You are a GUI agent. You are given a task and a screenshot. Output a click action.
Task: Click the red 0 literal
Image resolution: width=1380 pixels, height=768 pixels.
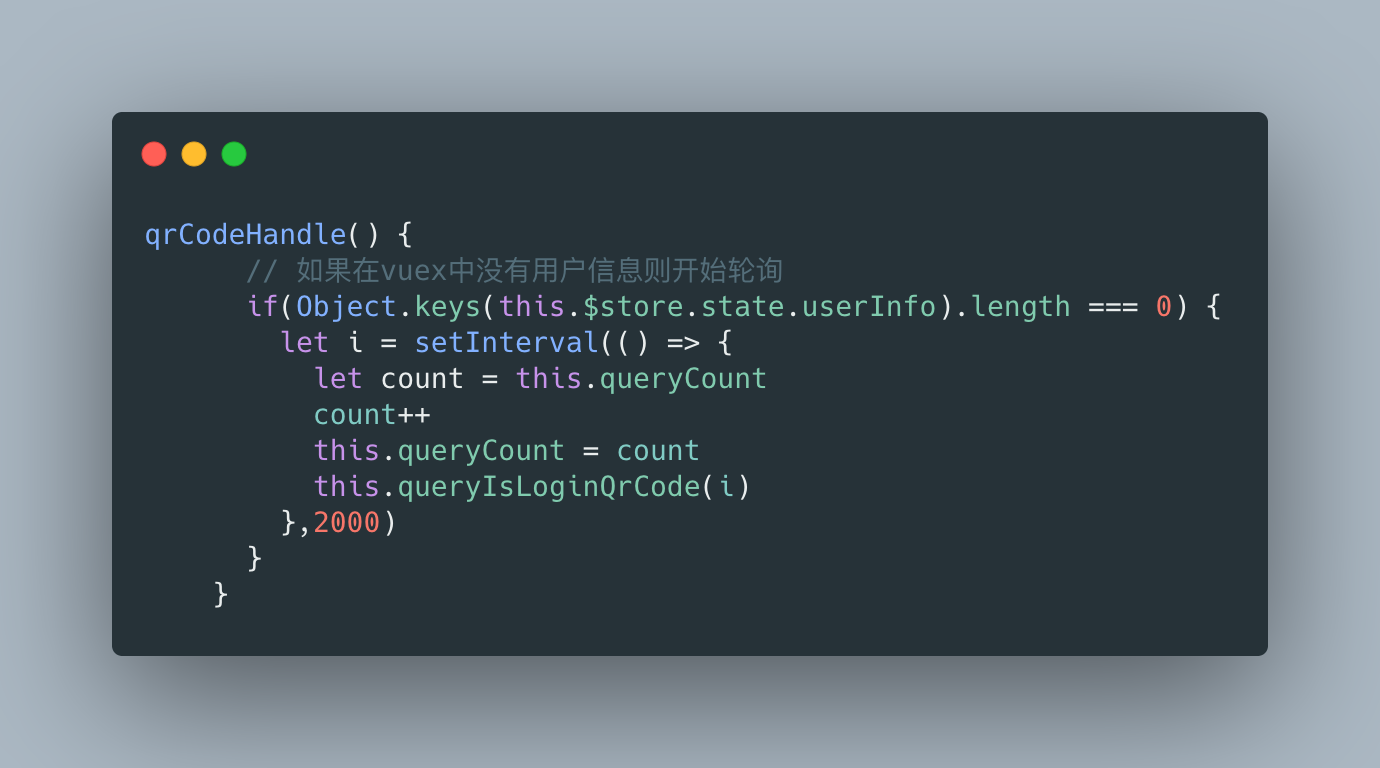[x=1163, y=306]
